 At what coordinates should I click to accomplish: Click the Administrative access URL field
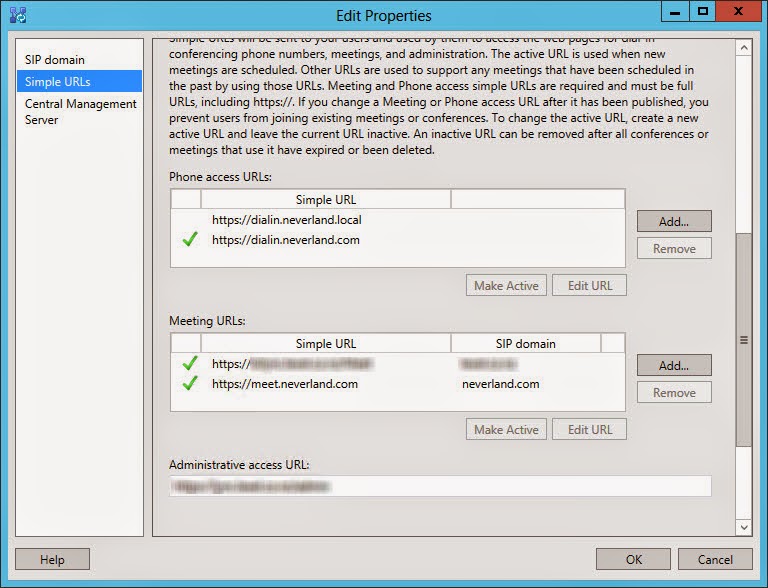[440, 486]
